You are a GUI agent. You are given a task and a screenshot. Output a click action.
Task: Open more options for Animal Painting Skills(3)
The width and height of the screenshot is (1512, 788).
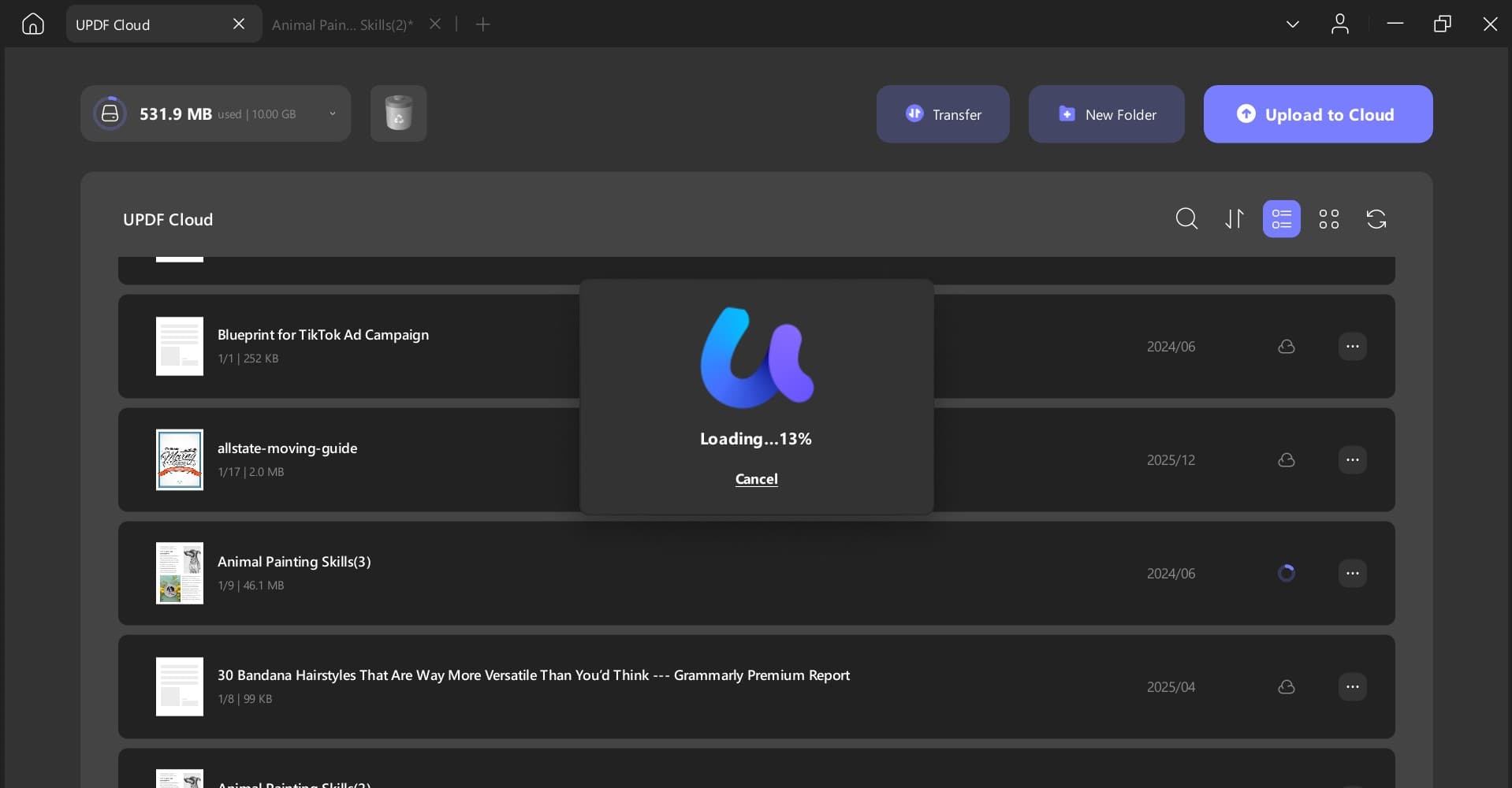[1352, 574]
